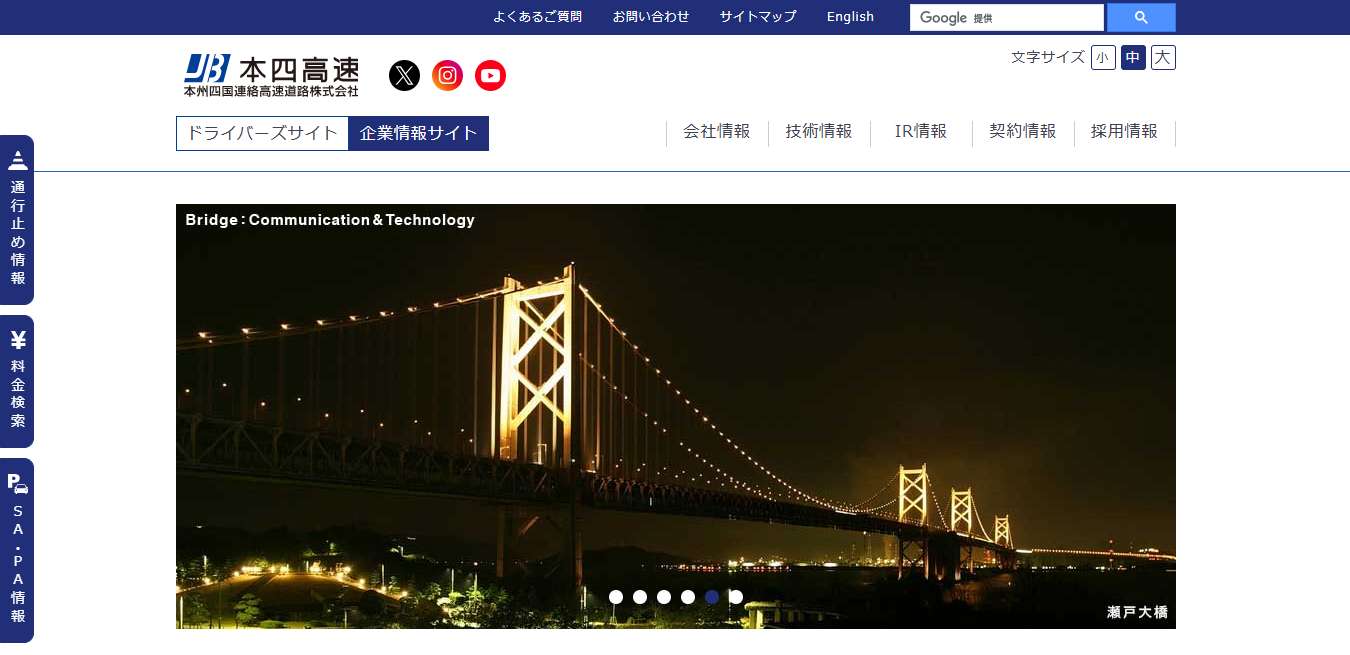Open the 料金検索 yen side tab

click(x=18, y=381)
